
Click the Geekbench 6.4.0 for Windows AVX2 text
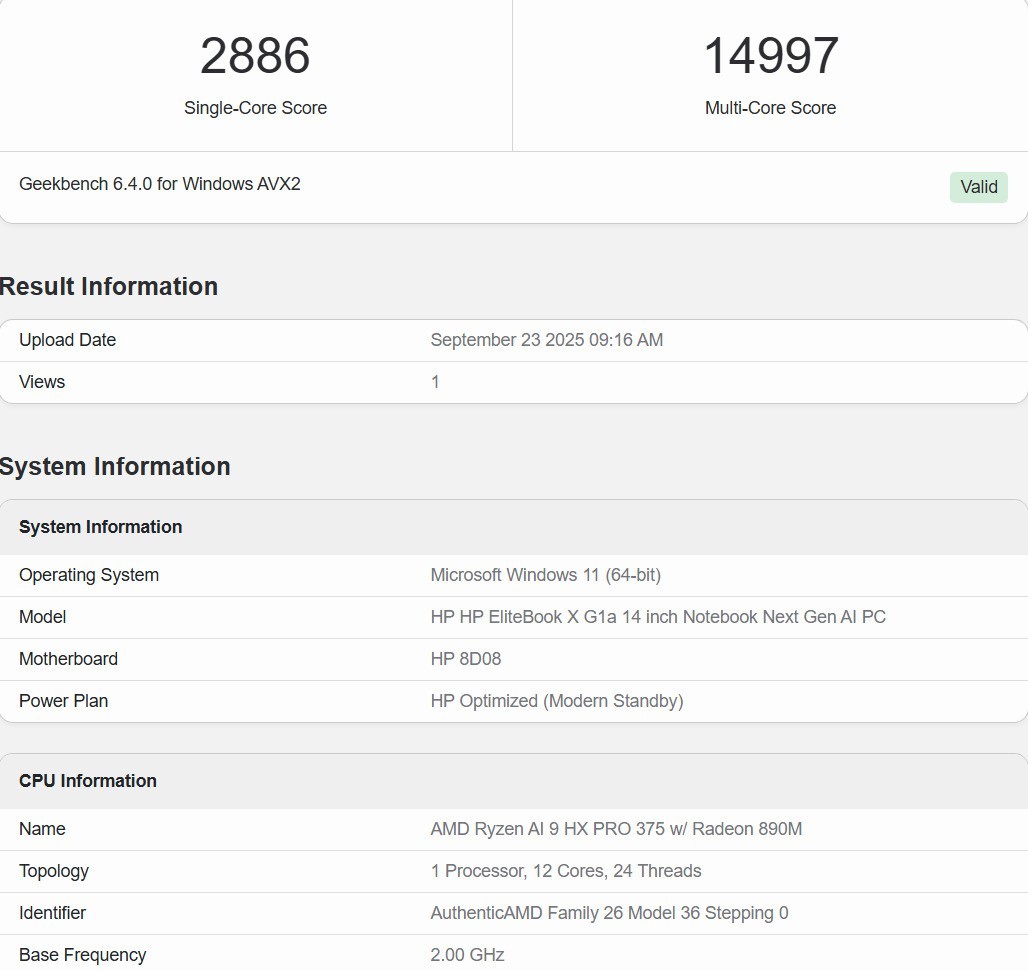pos(160,184)
